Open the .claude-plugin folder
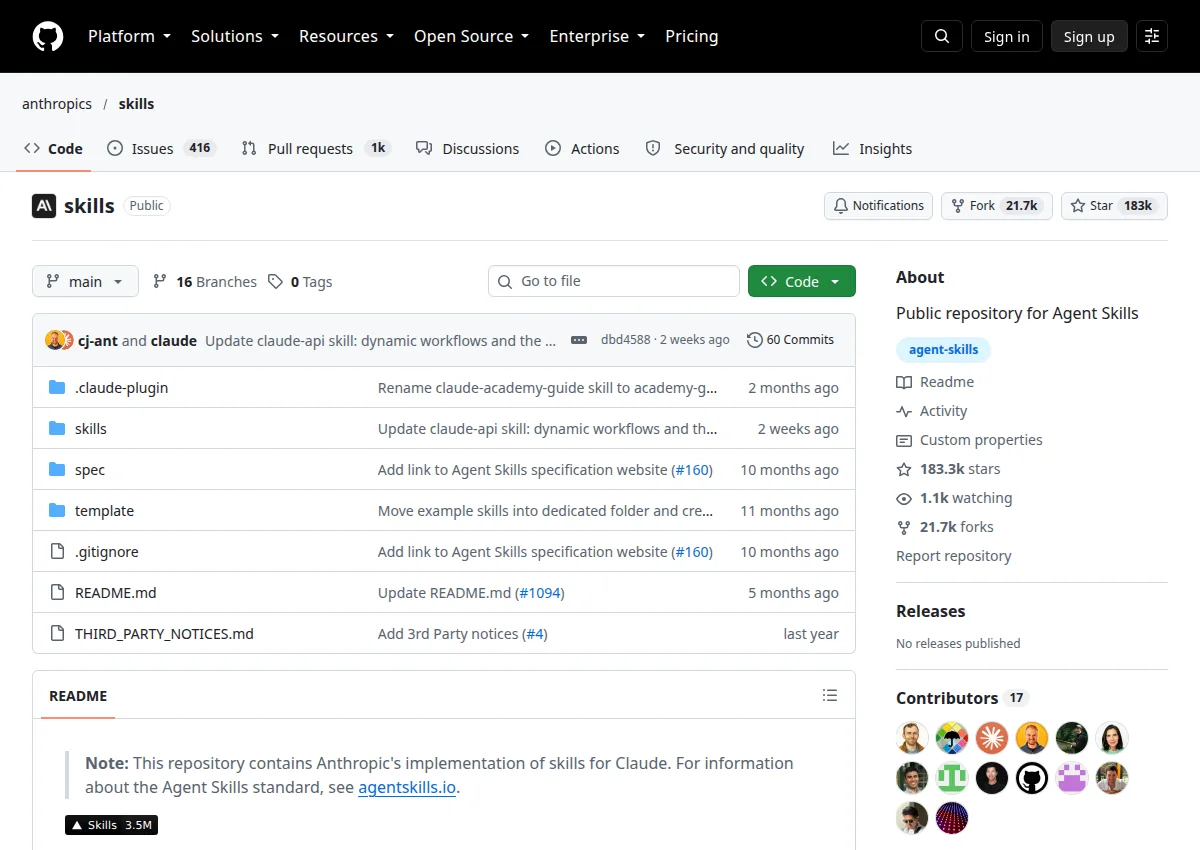Screen dimensions: 1200x850 (121, 388)
